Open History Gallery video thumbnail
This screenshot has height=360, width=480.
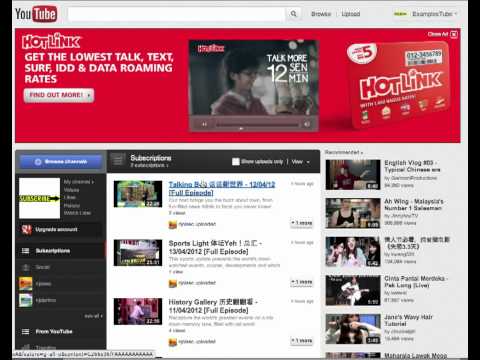(138, 311)
